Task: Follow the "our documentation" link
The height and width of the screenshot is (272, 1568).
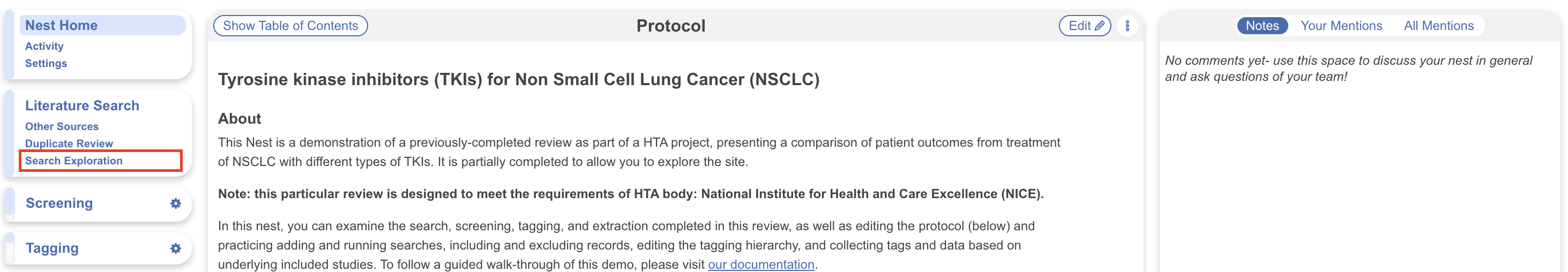Action: [760, 265]
